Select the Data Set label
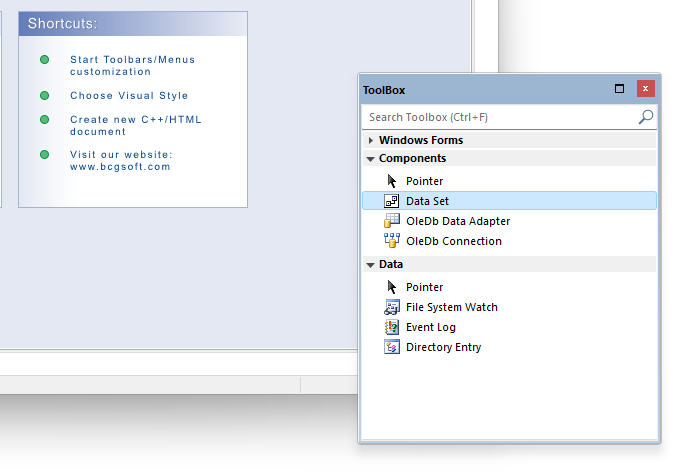Screen dimensions: 697x472 point(427,201)
